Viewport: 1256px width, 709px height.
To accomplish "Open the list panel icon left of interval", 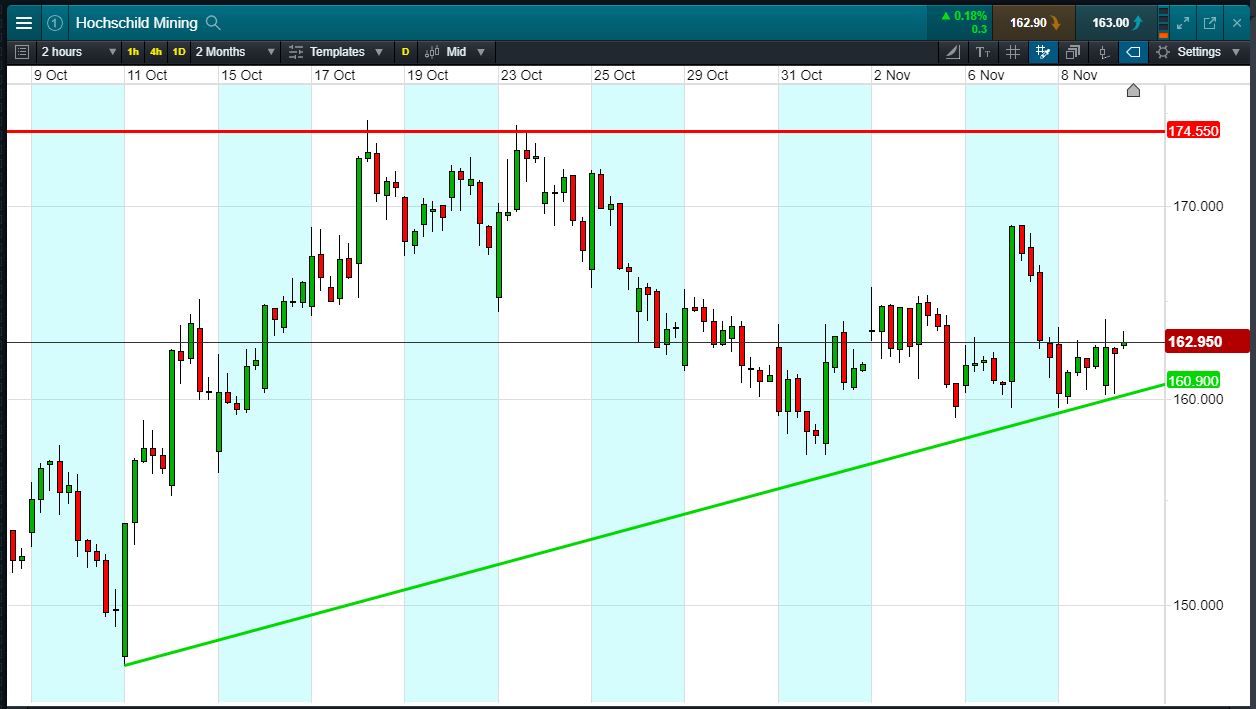I will 22,52.
